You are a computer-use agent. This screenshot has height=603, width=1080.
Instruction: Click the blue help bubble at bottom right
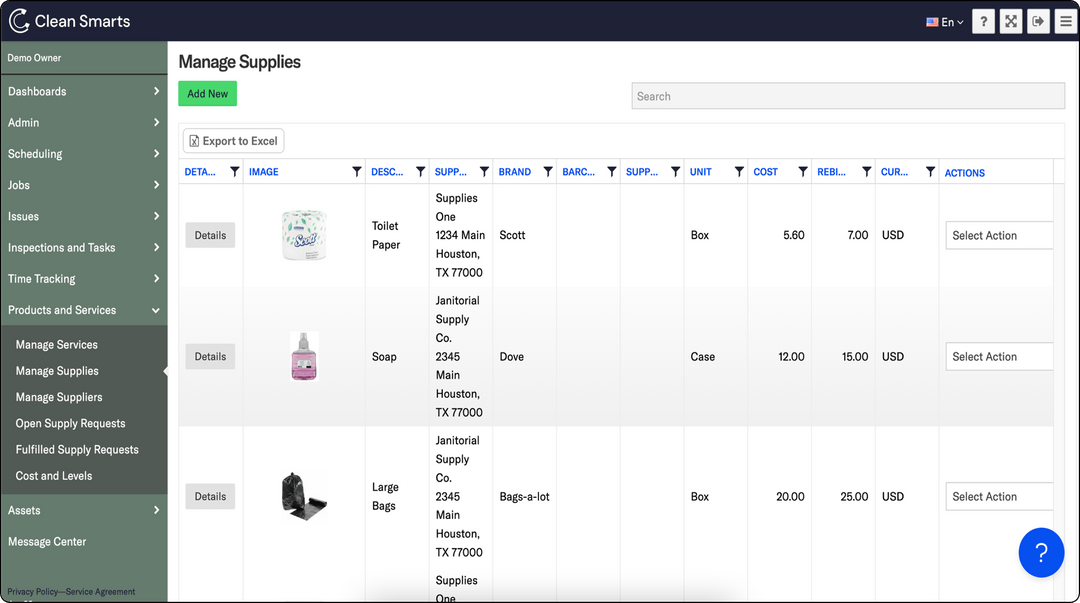pyautogui.click(x=1041, y=552)
